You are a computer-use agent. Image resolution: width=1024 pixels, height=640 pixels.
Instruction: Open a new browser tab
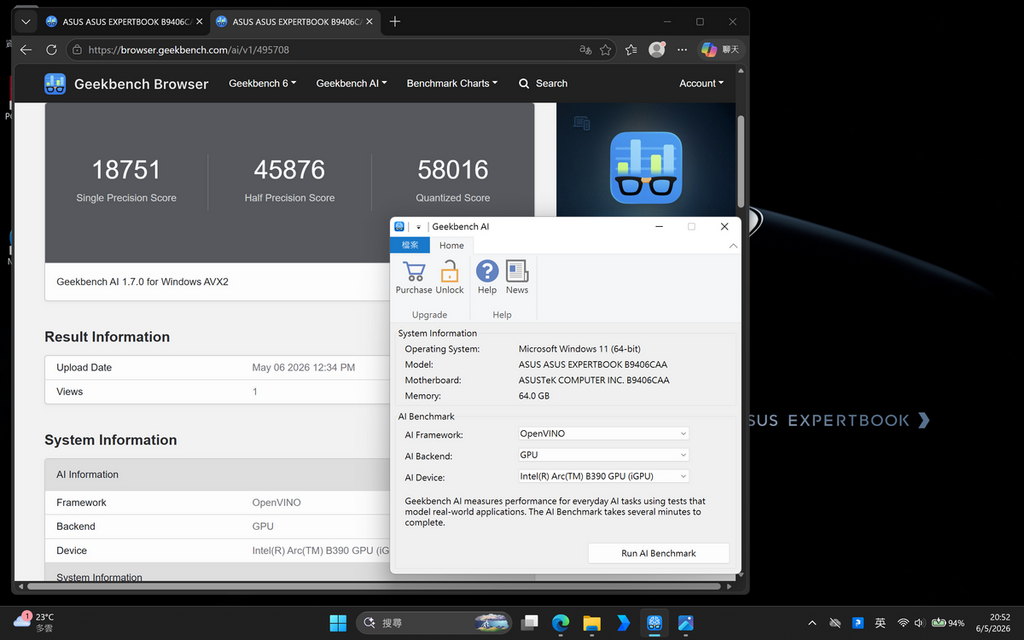[394, 22]
